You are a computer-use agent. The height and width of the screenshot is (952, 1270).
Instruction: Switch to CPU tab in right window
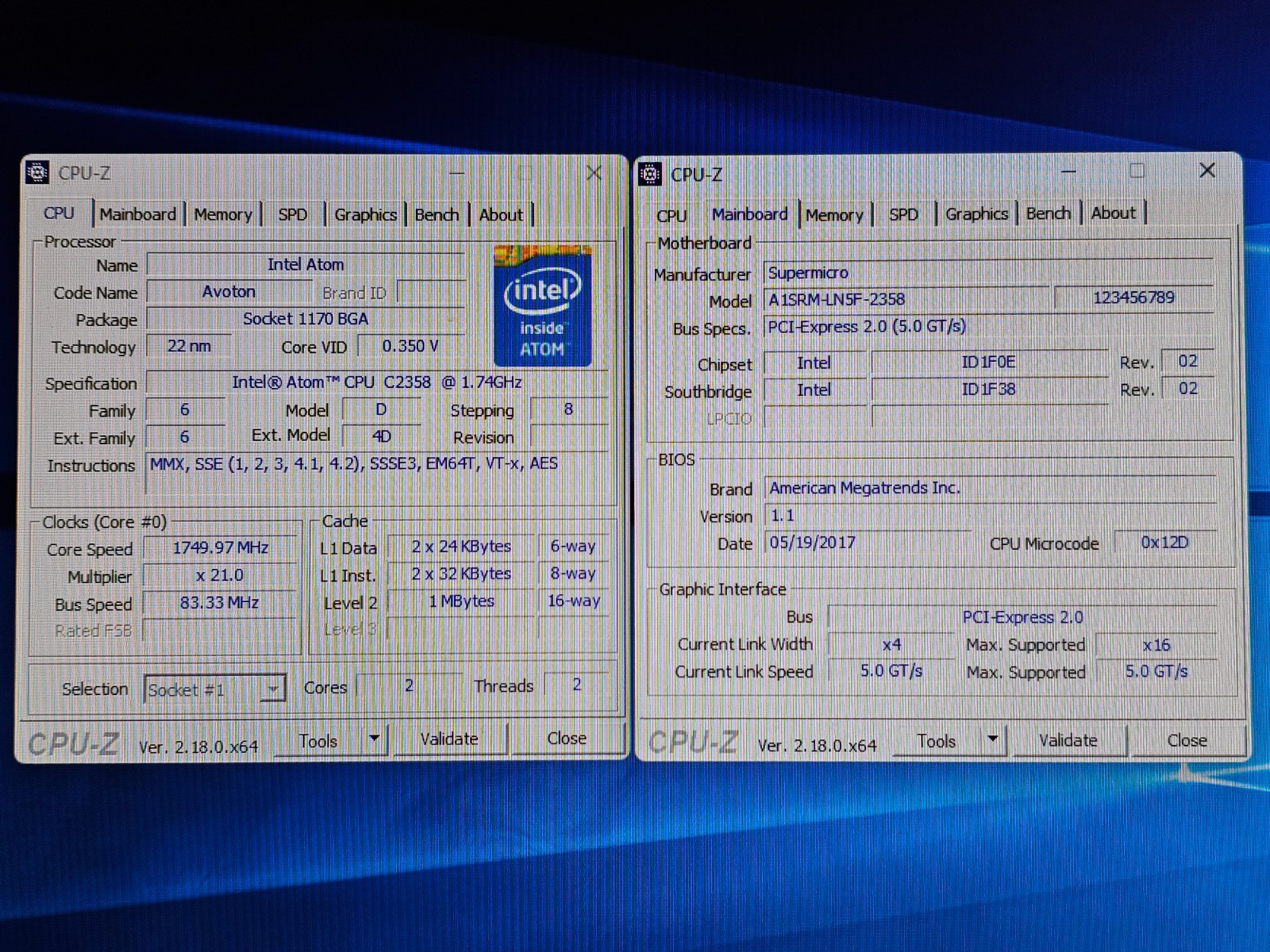[x=672, y=215]
